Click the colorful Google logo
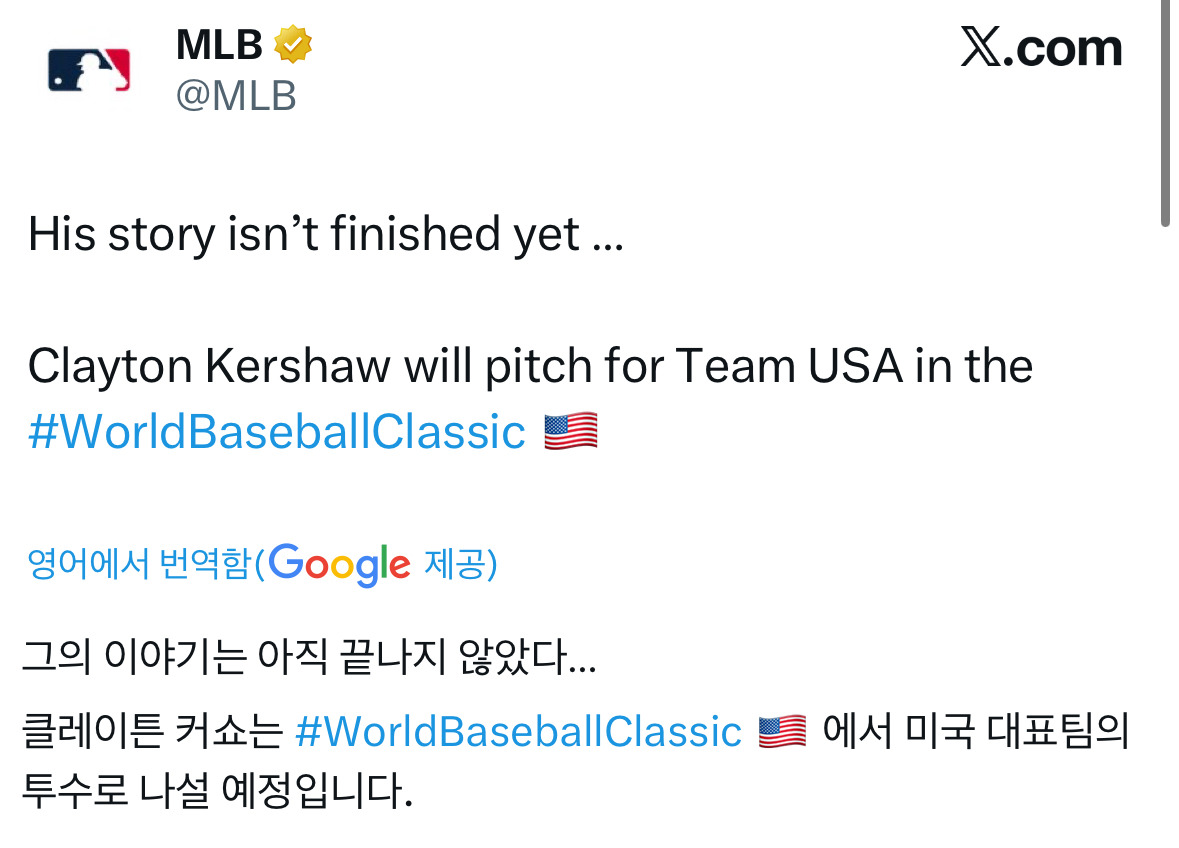 click(340, 566)
